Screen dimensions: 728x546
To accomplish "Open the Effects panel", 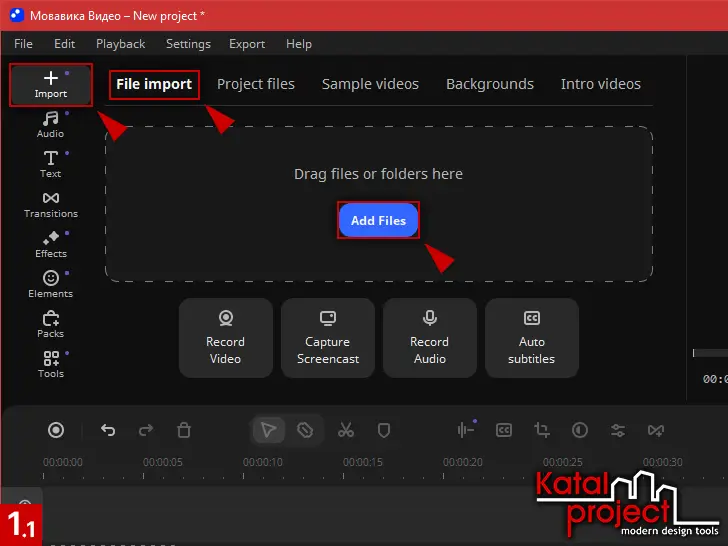I will coord(51,245).
